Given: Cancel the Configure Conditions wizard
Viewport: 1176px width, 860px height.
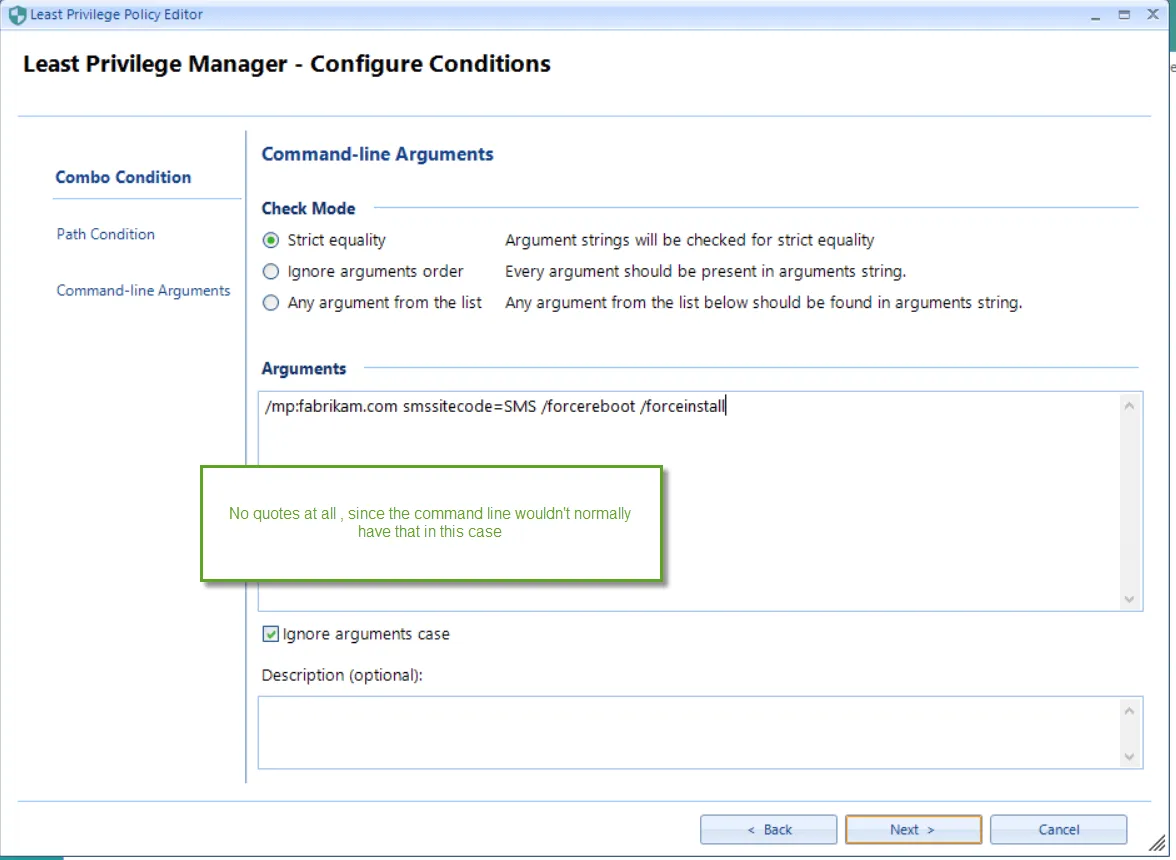Looking at the screenshot, I should (x=1058, y=829).
